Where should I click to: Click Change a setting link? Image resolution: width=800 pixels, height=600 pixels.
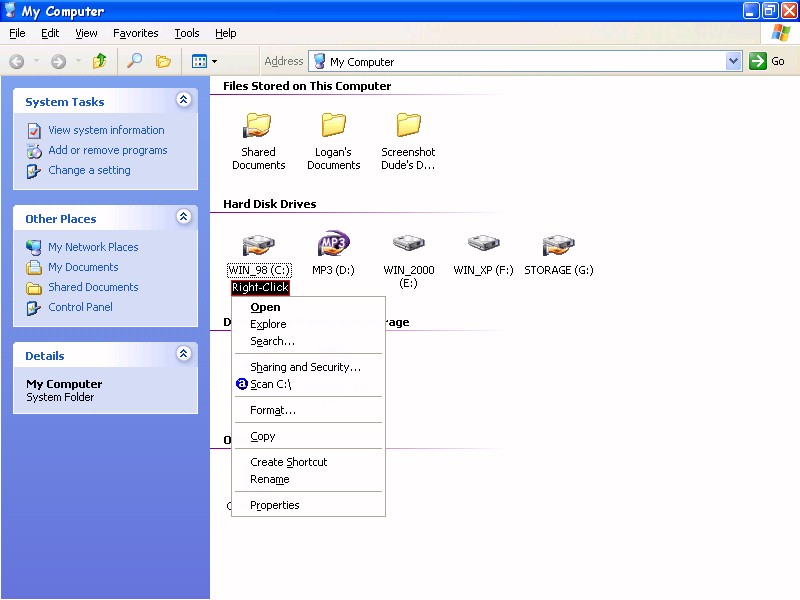[89, 170]
